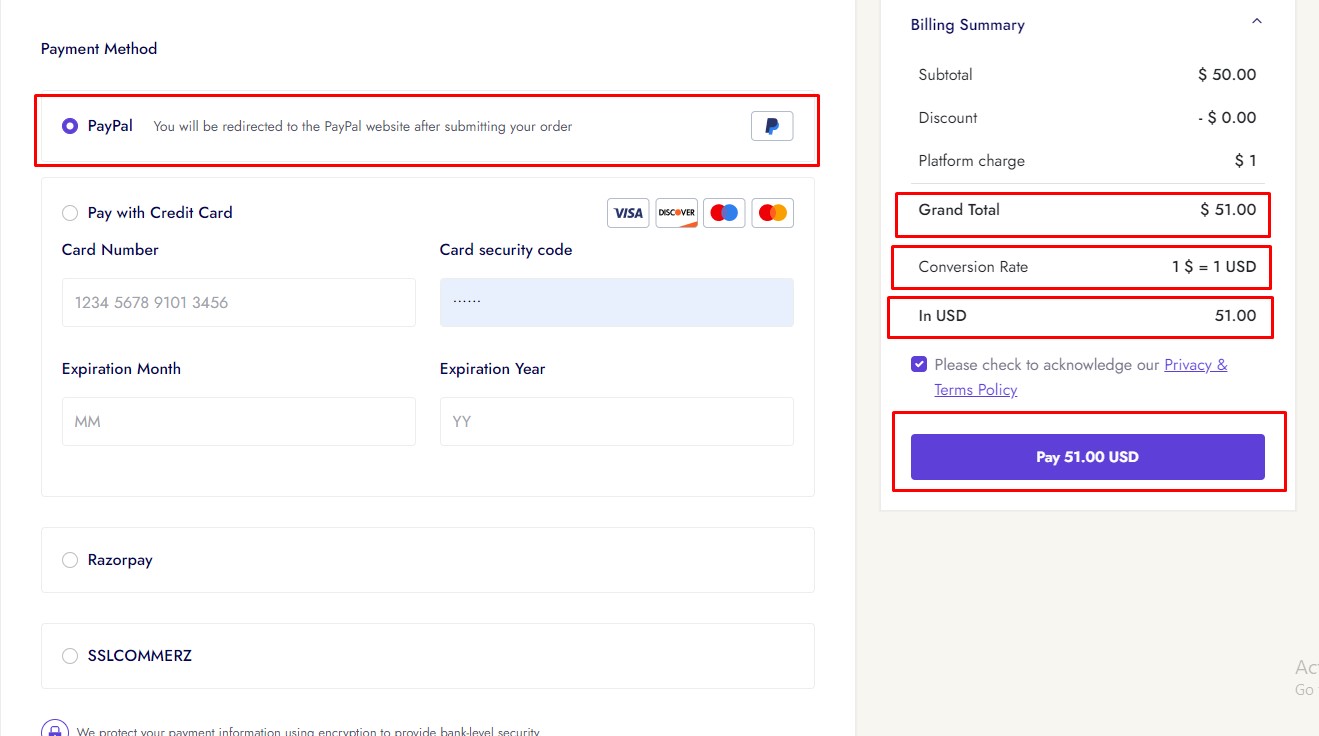Select the PayPal payment option

[70, 126]
